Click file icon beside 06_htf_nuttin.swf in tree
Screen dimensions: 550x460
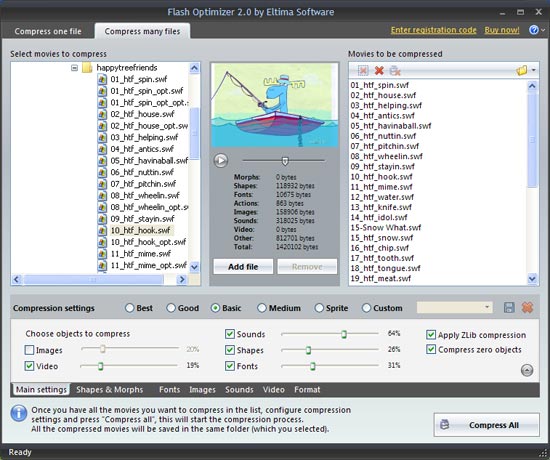(x=102, y=173)
